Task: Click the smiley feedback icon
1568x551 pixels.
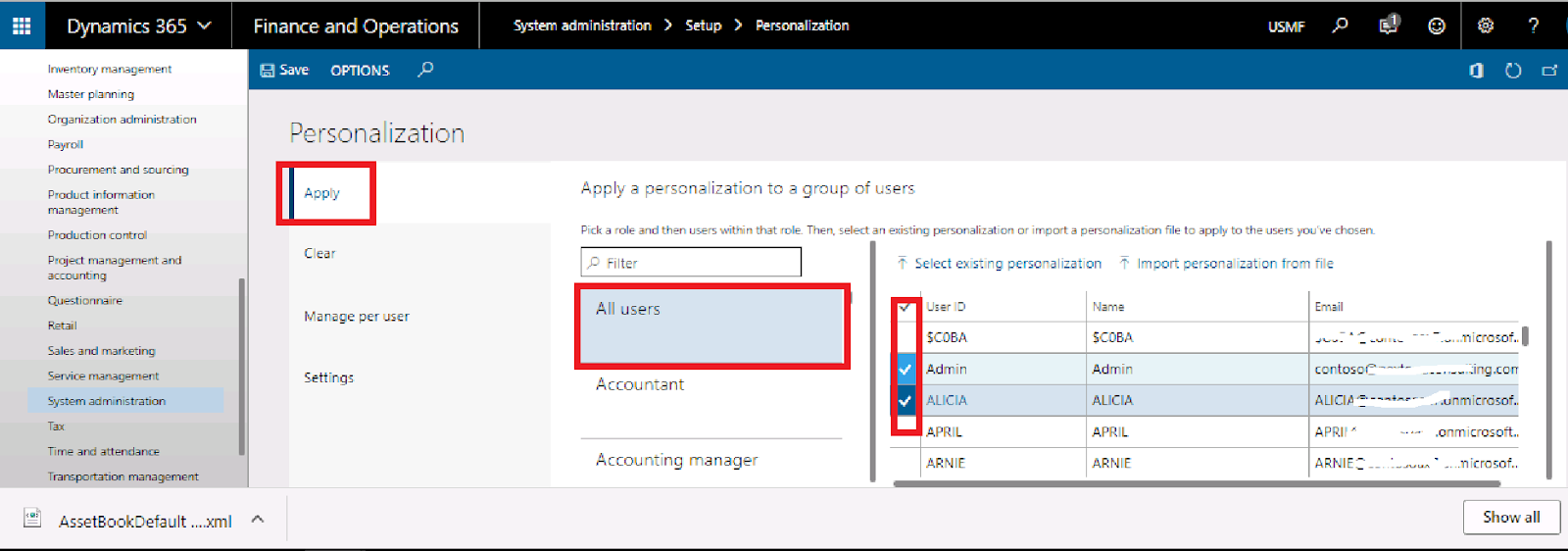Action: [x=1437, y=26]
